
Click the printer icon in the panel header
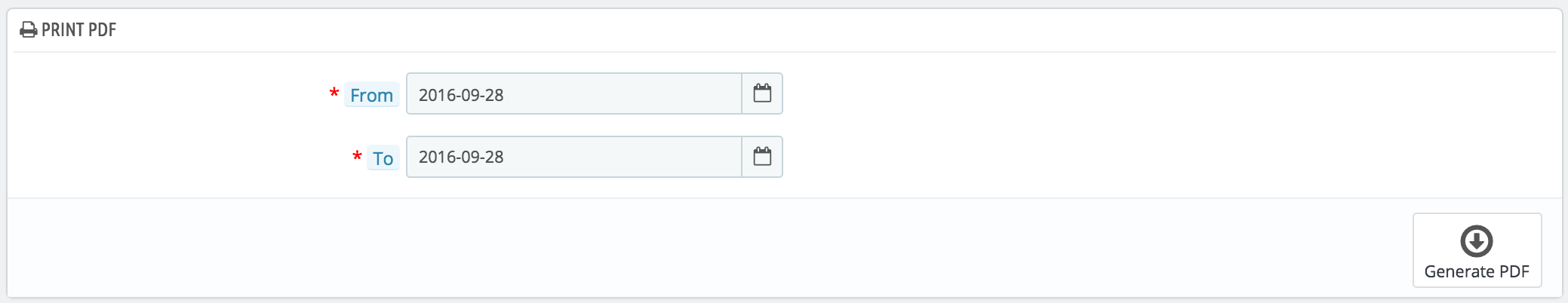[x=28, y=30]
